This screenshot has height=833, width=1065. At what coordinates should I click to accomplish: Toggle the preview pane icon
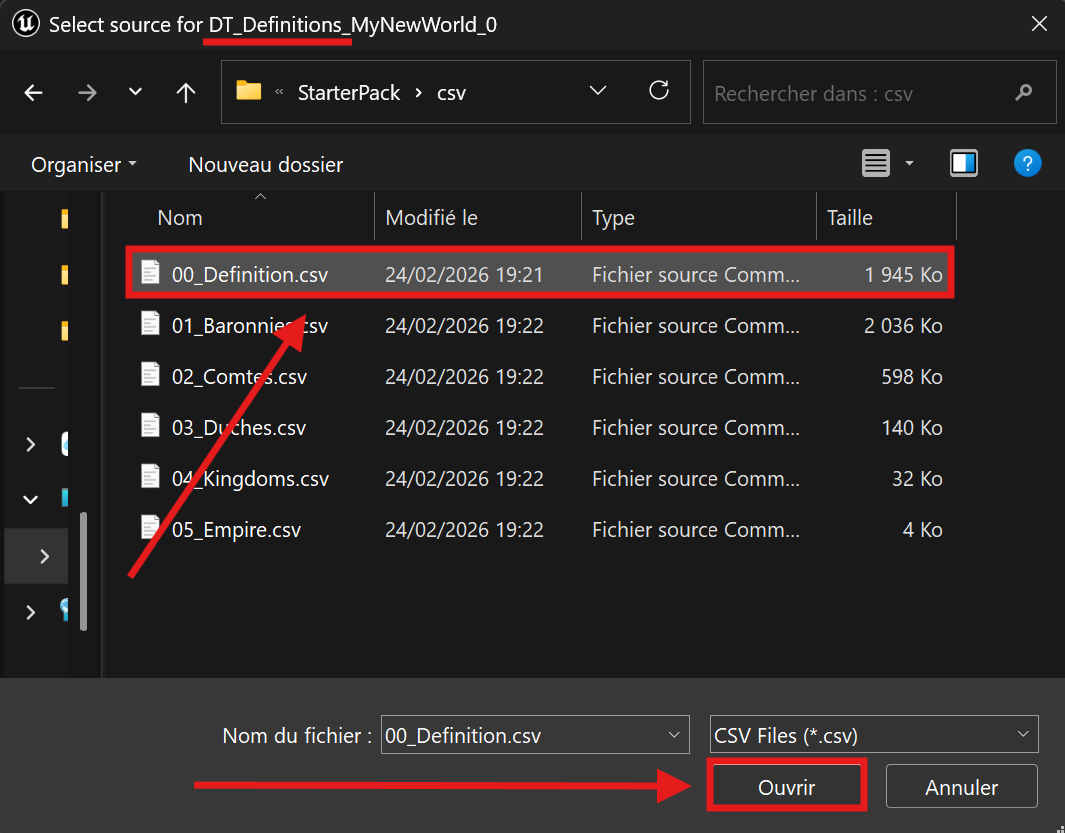click(963, 163)
